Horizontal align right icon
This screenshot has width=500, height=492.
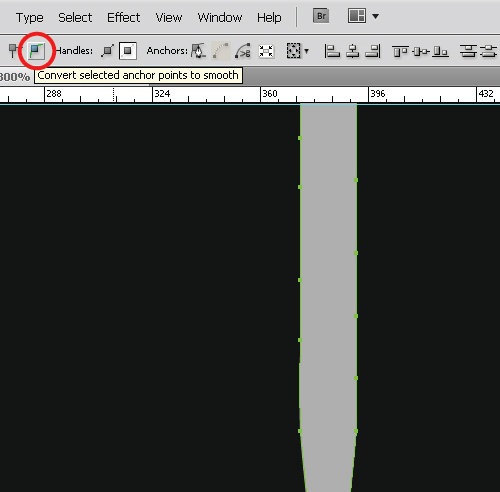click(373, 51)
